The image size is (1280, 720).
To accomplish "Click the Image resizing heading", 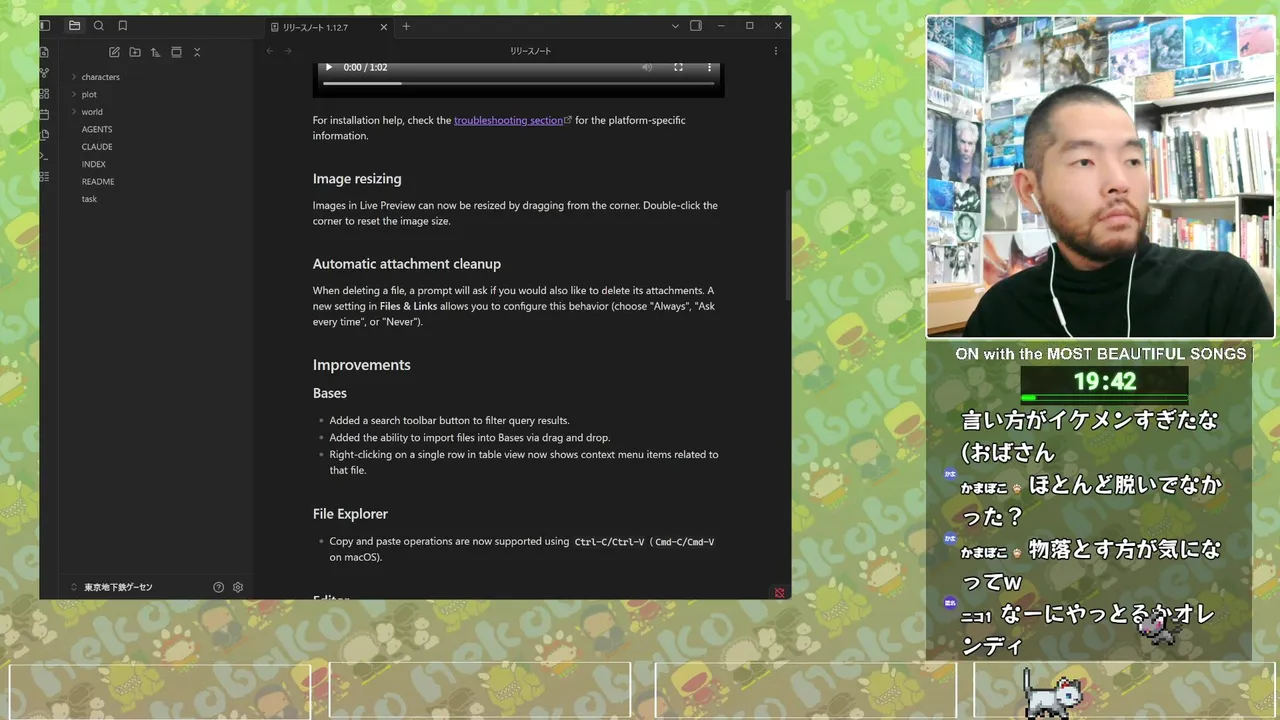I will tap(357, 179).
